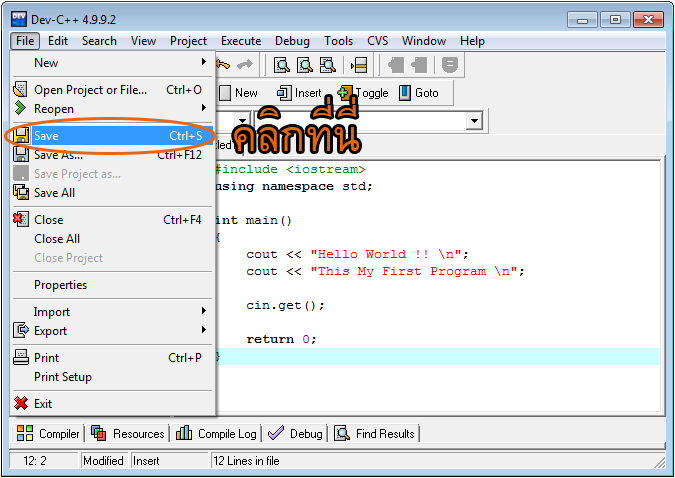
Task: Click the second magnifier Replace toolbar icon
Action: point(305,65)
